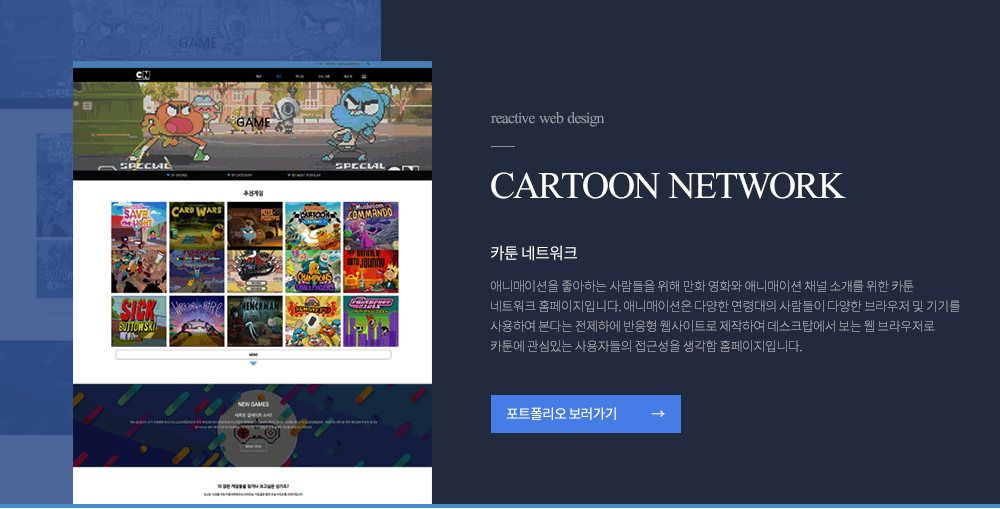Open the Mushroom Commando game thumbnail
The height and width of the screenshot is (509, 1000).
pos(371,225)
